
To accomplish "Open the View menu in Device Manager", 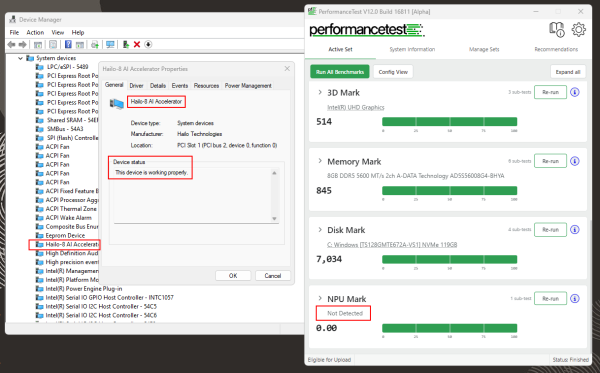I will pyautogui.click(x=58, y=33).
